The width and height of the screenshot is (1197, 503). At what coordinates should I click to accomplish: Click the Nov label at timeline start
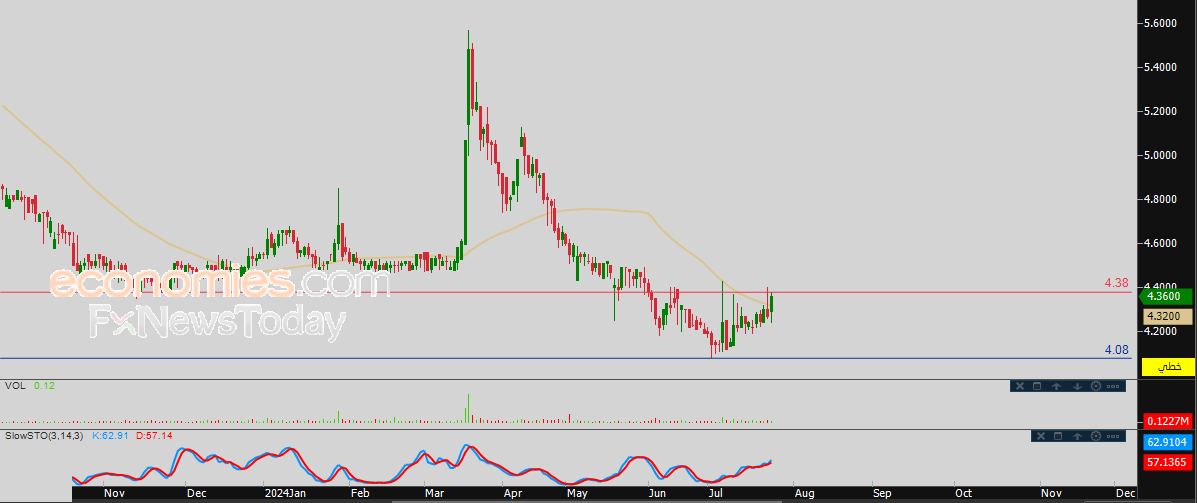tap(113, 493)
